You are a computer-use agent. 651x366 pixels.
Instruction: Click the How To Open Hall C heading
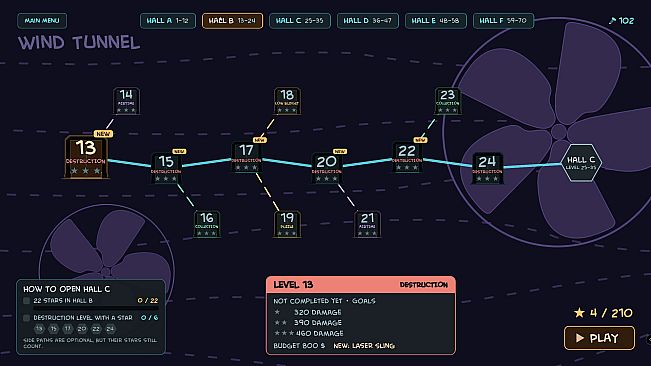[66, 289]
